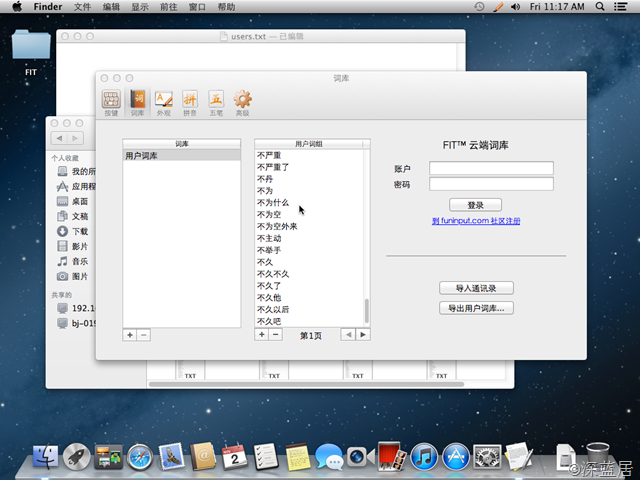Open the 窗口 menu
This screenshot has height=480, width=640.
(x=197, y=7)
